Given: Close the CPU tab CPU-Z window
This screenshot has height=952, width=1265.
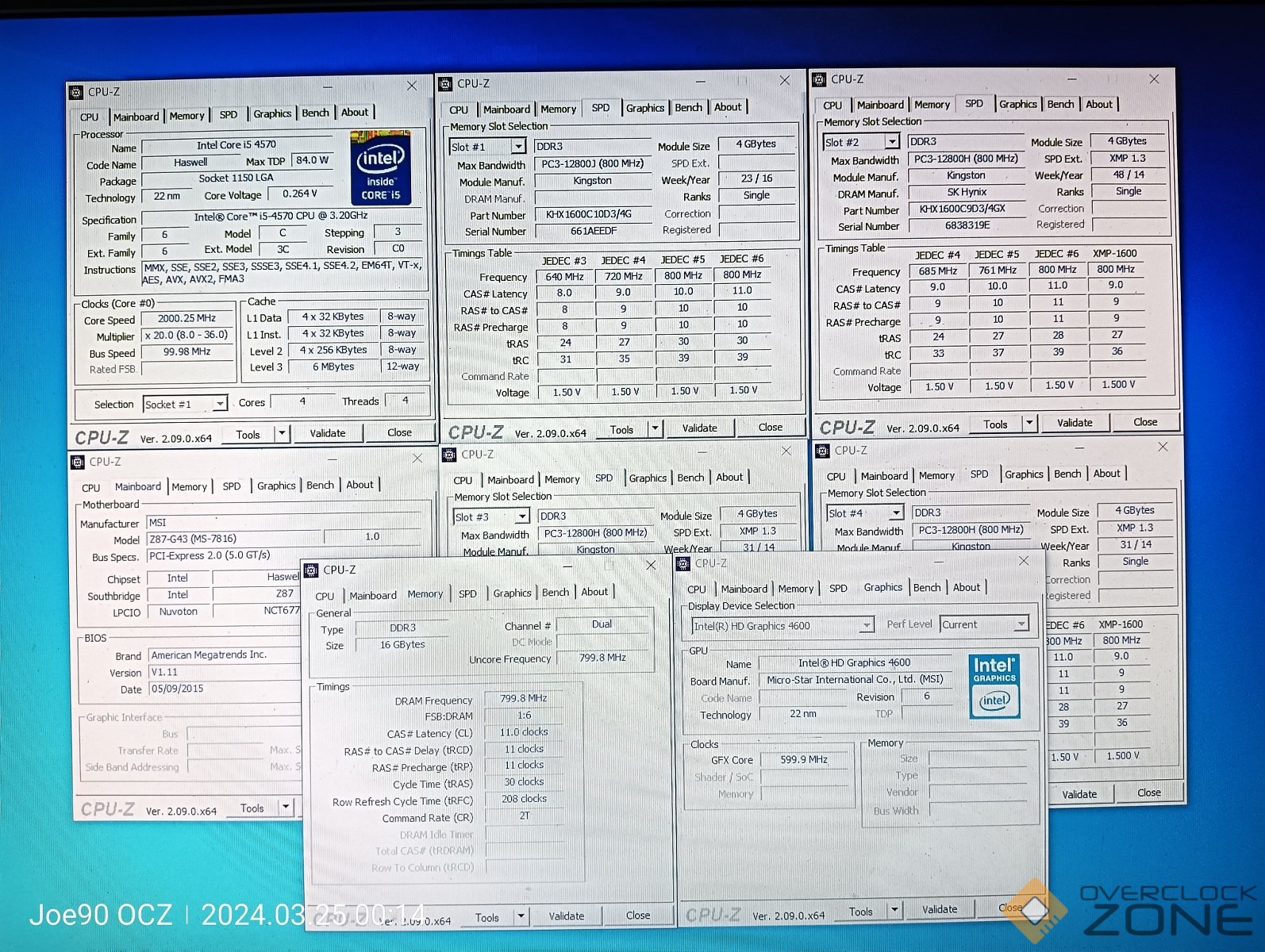Looking at the screenshot, I should pyautogui.click(x=412, y=86).
